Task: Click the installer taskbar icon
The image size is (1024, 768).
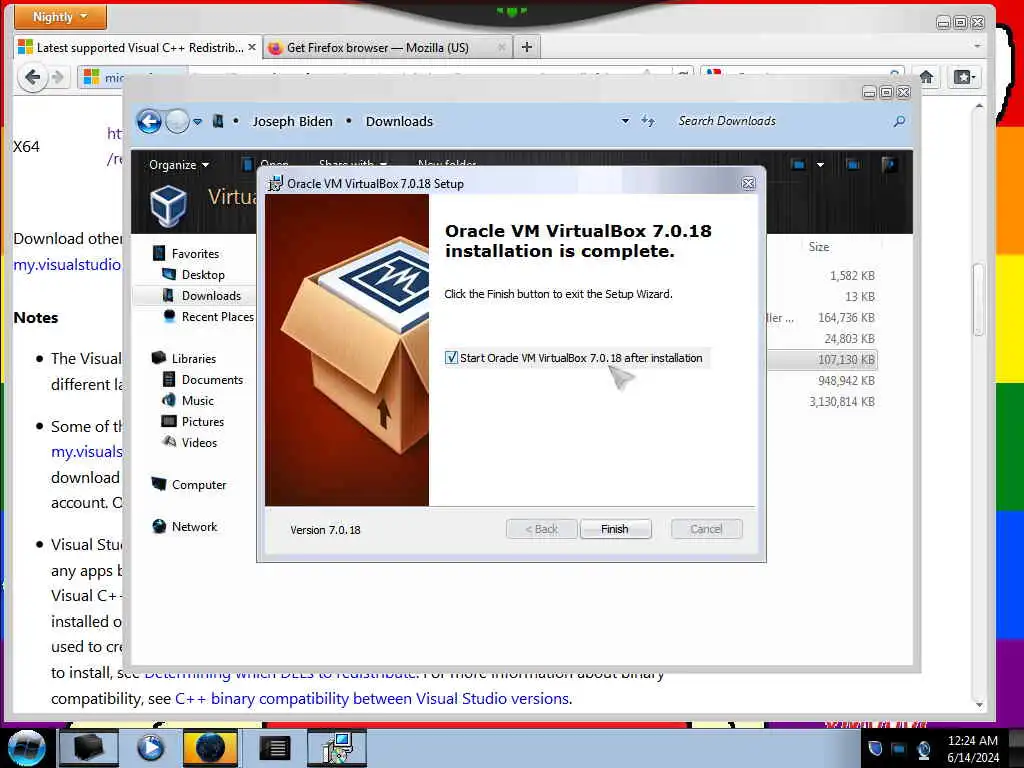Action: click(x=337, y=748)
